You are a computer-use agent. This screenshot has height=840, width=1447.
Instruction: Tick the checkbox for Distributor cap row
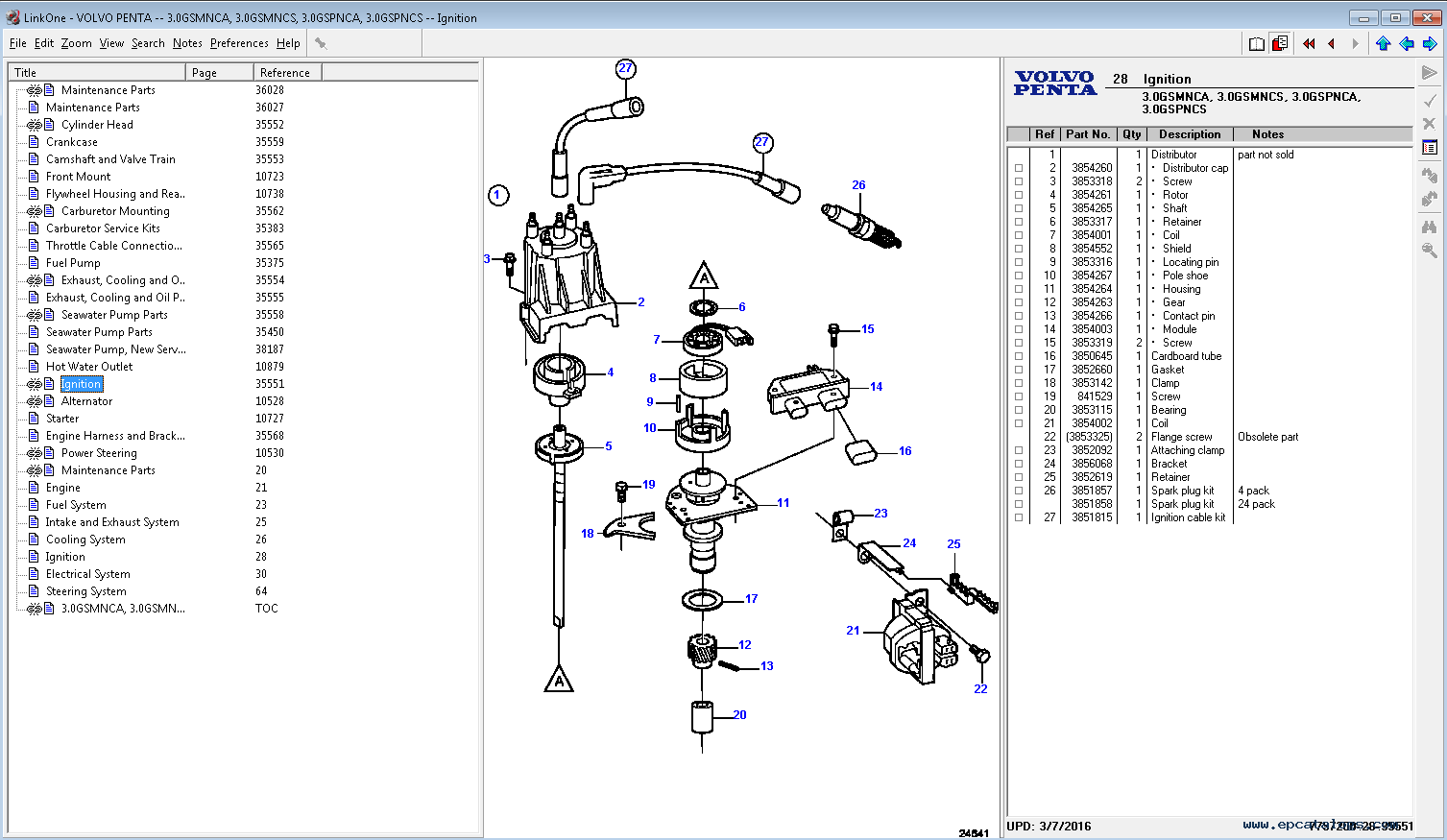coord(1019,168)
